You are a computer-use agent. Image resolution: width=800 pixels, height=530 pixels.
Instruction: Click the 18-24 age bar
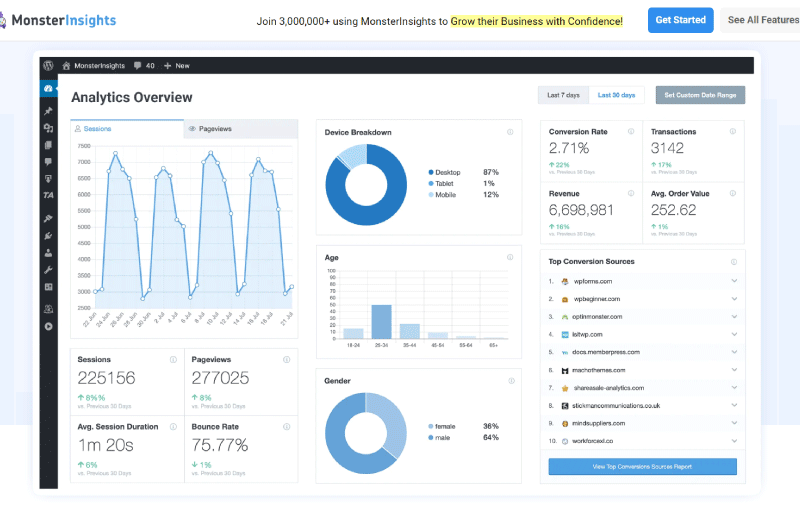[x=353, y=334]
